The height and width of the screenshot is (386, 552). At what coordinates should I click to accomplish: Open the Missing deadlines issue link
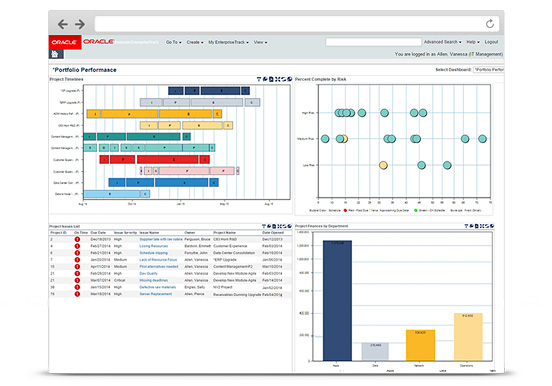point(153,280)
